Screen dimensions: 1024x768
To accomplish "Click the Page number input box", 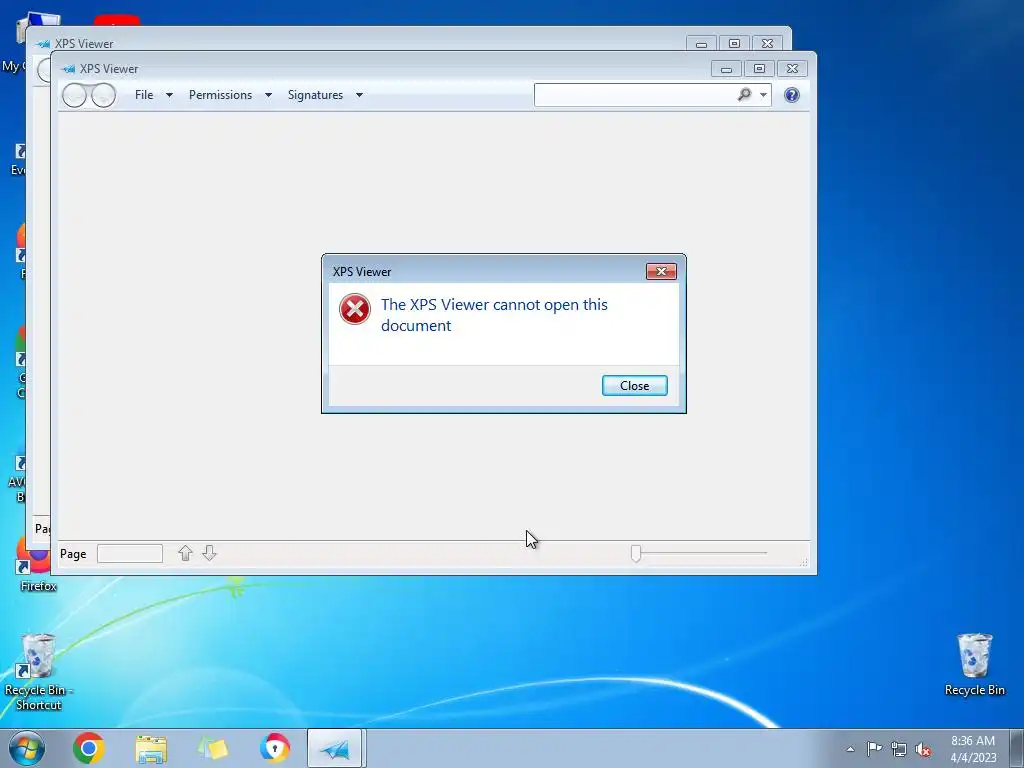I will pos(129,553).
